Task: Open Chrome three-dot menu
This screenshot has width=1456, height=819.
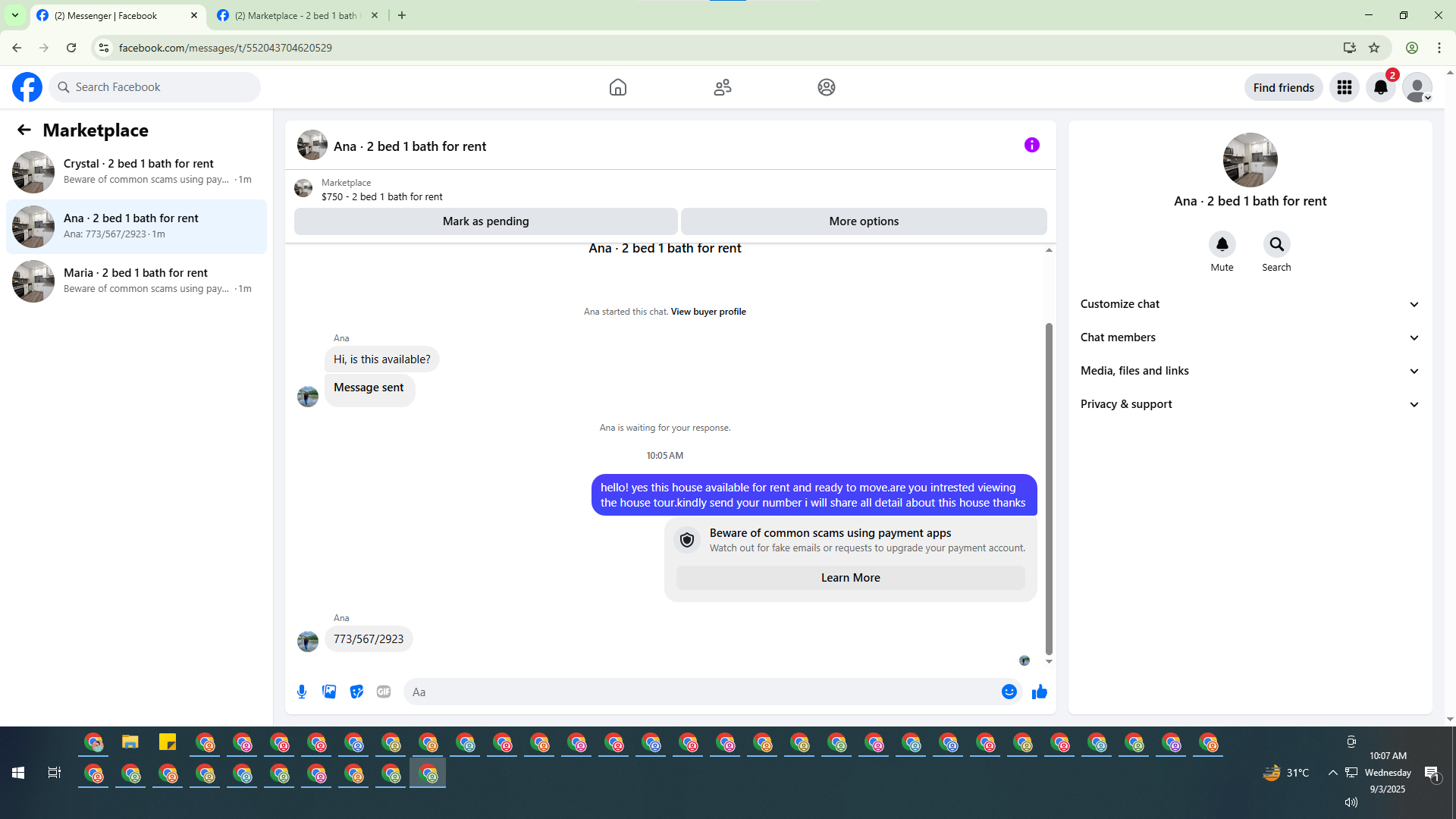Action: click(x=1439, y=48)
